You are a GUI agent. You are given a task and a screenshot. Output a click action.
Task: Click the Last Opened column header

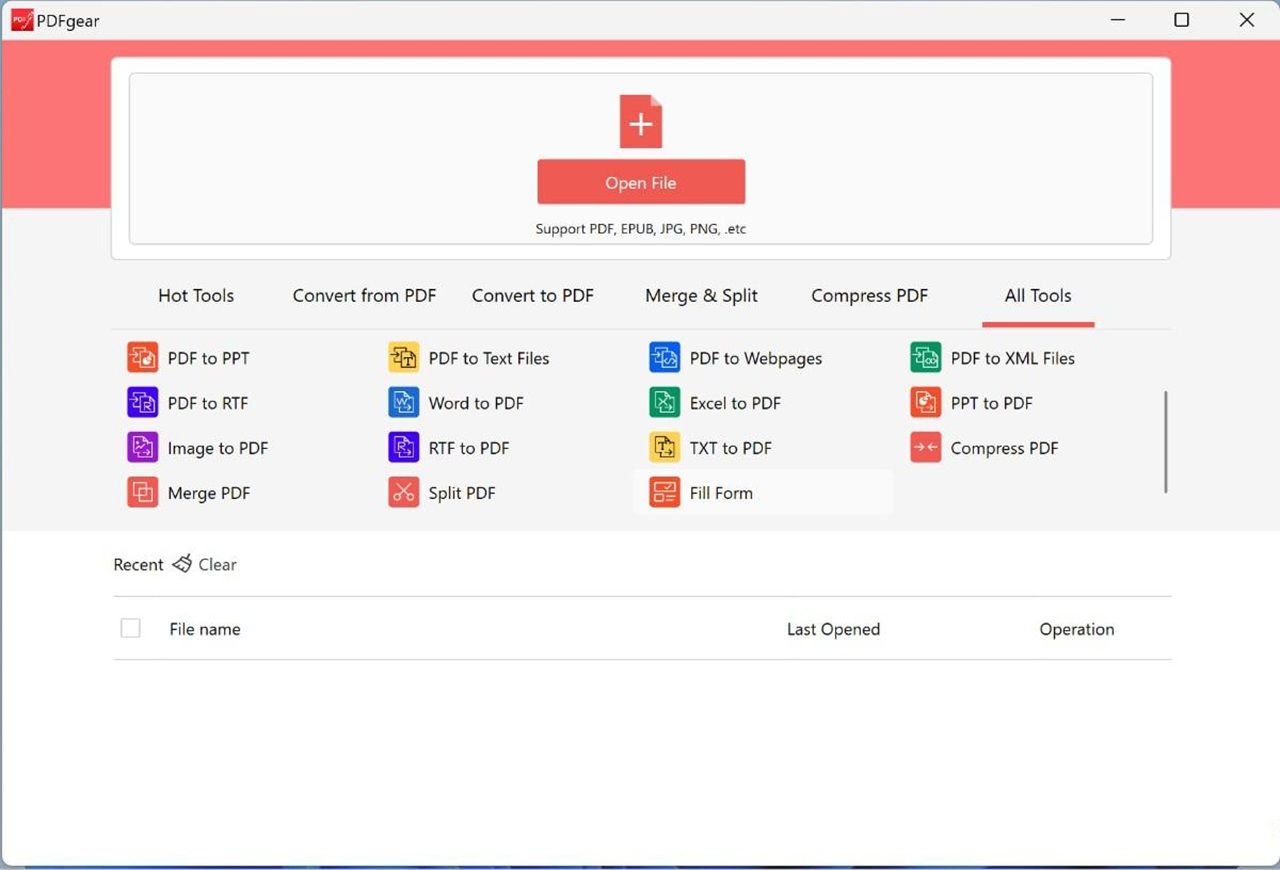click(x=833, y=629)
